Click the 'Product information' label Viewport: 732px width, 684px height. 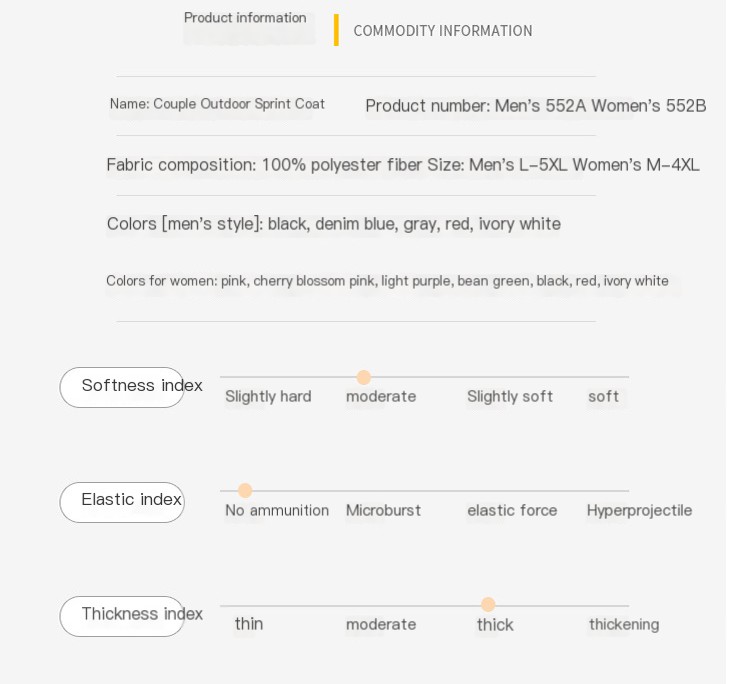click(x=245, y=18)
